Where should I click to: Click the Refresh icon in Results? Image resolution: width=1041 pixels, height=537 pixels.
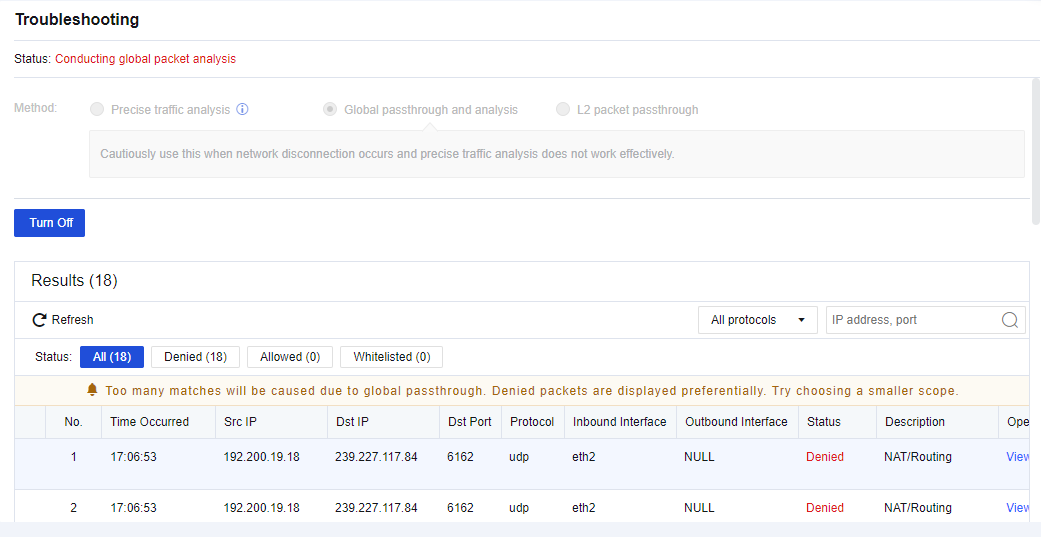pyautogui.click(x=40, y=320)
